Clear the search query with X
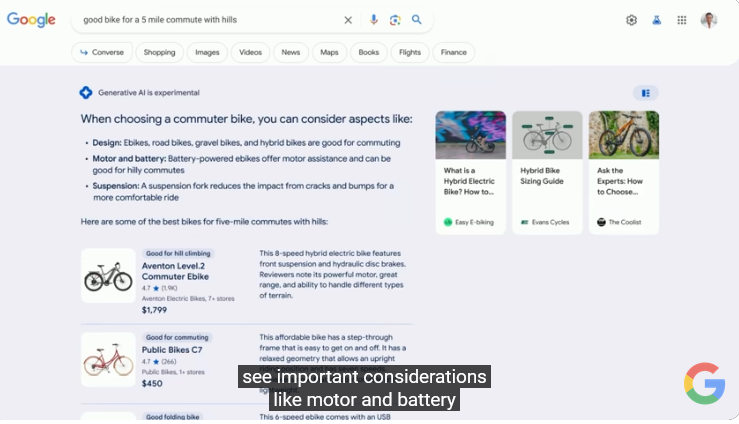This screenshot has width=739, height=424. (348, 20)
